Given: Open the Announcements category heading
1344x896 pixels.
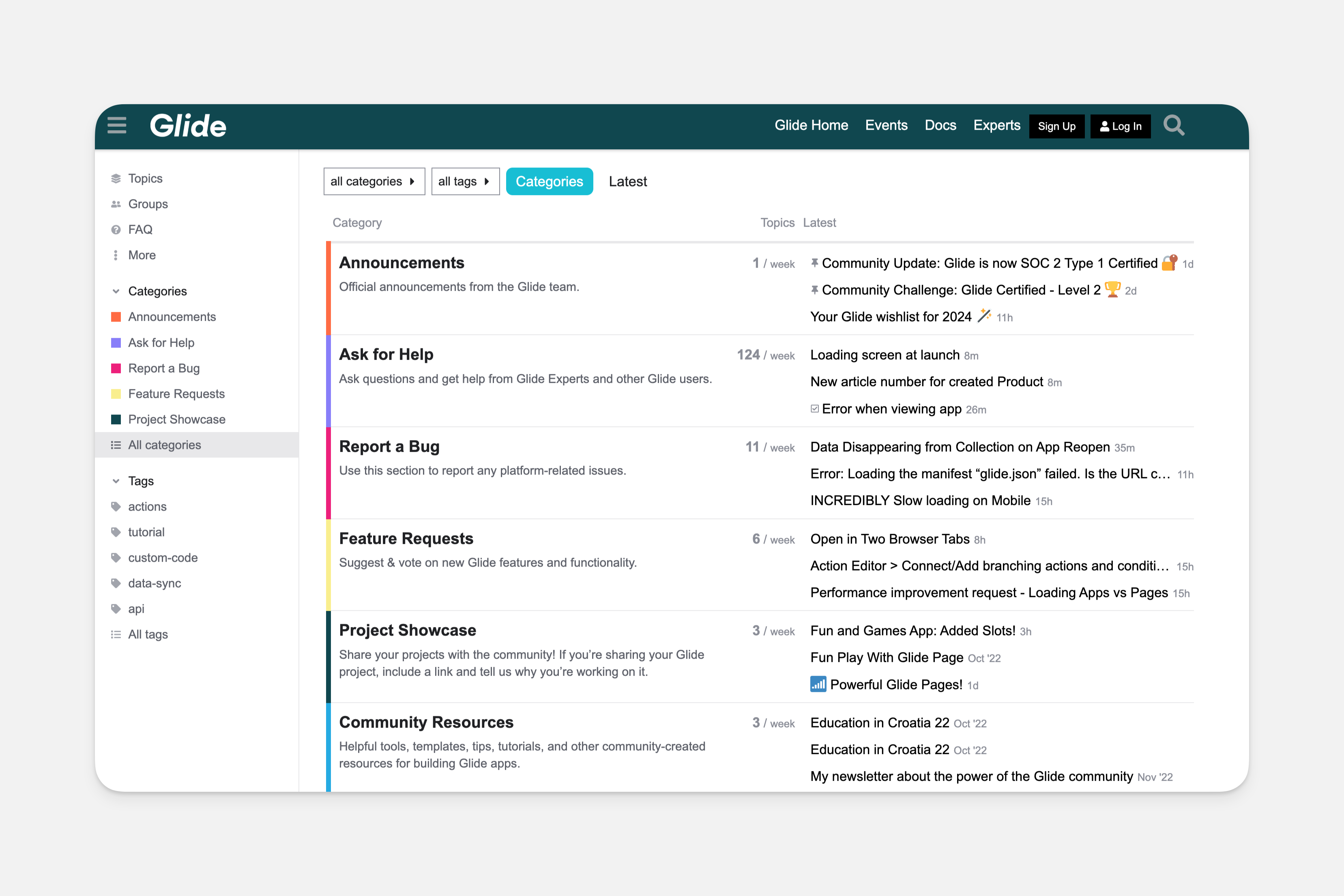Looking at the screenshot, I should coord(401,262).
